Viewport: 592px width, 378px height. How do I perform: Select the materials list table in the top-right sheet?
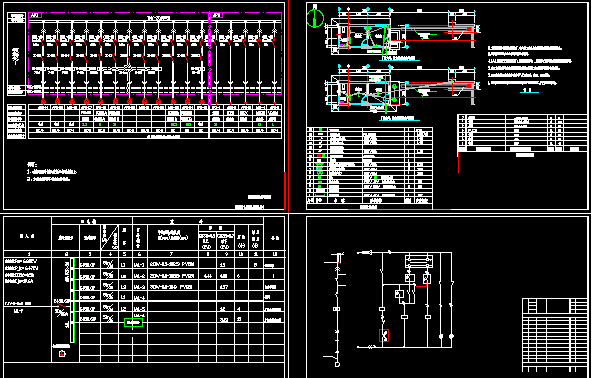pos(523,133)
